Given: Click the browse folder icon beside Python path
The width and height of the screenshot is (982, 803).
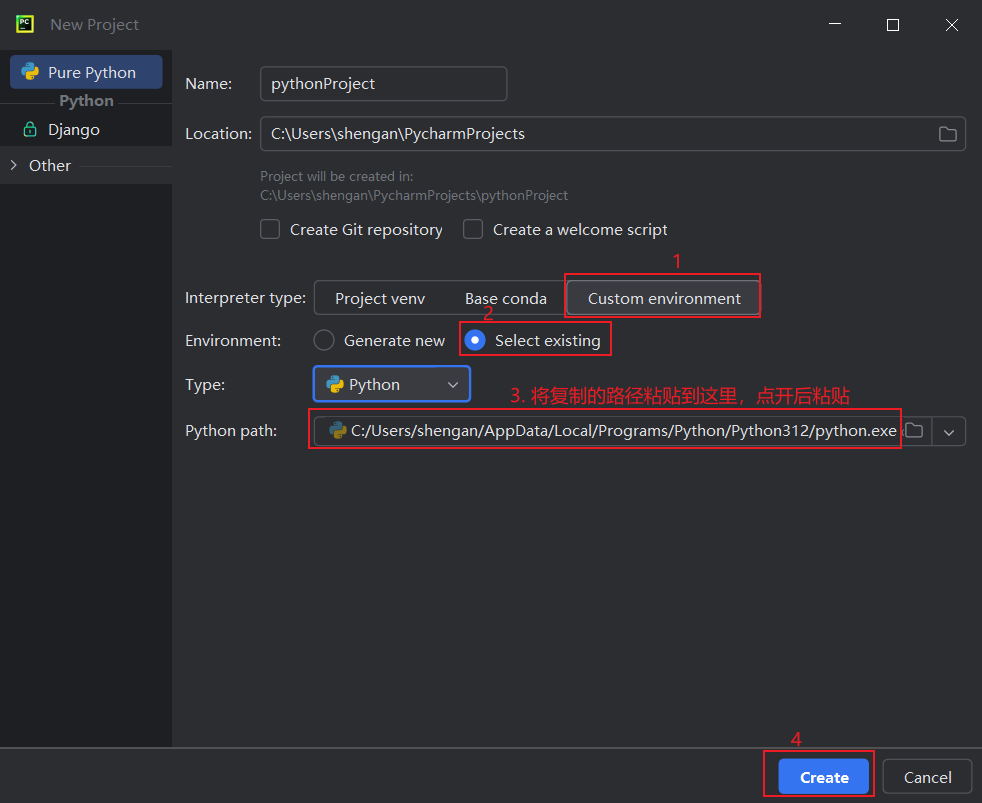Looking at the screenshot, I should pos(914,431).
